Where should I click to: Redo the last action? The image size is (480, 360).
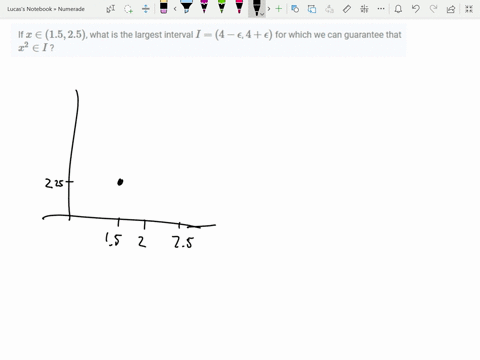coord(433,9)
